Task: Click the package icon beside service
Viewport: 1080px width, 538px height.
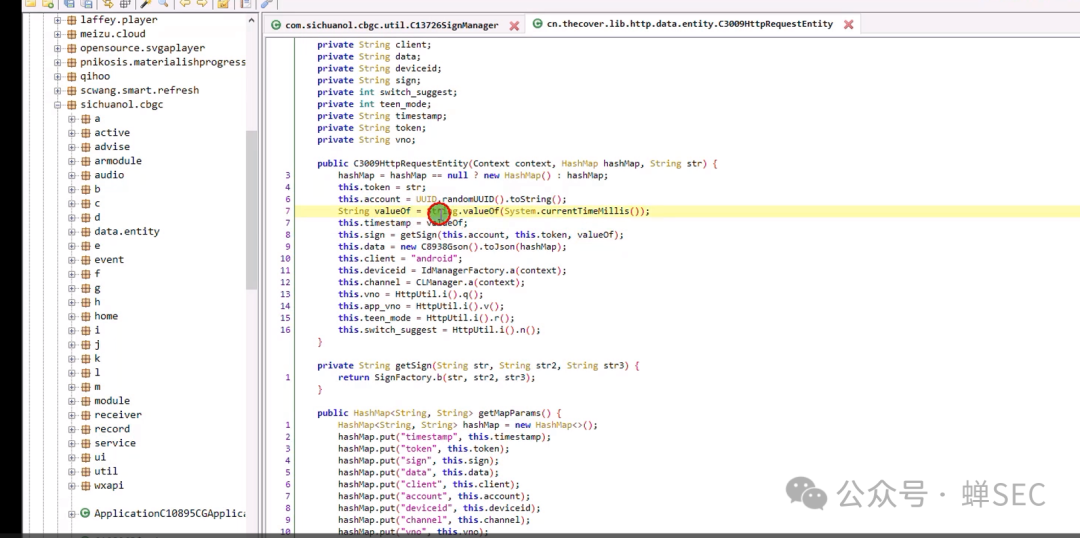Action: (85, 443)
